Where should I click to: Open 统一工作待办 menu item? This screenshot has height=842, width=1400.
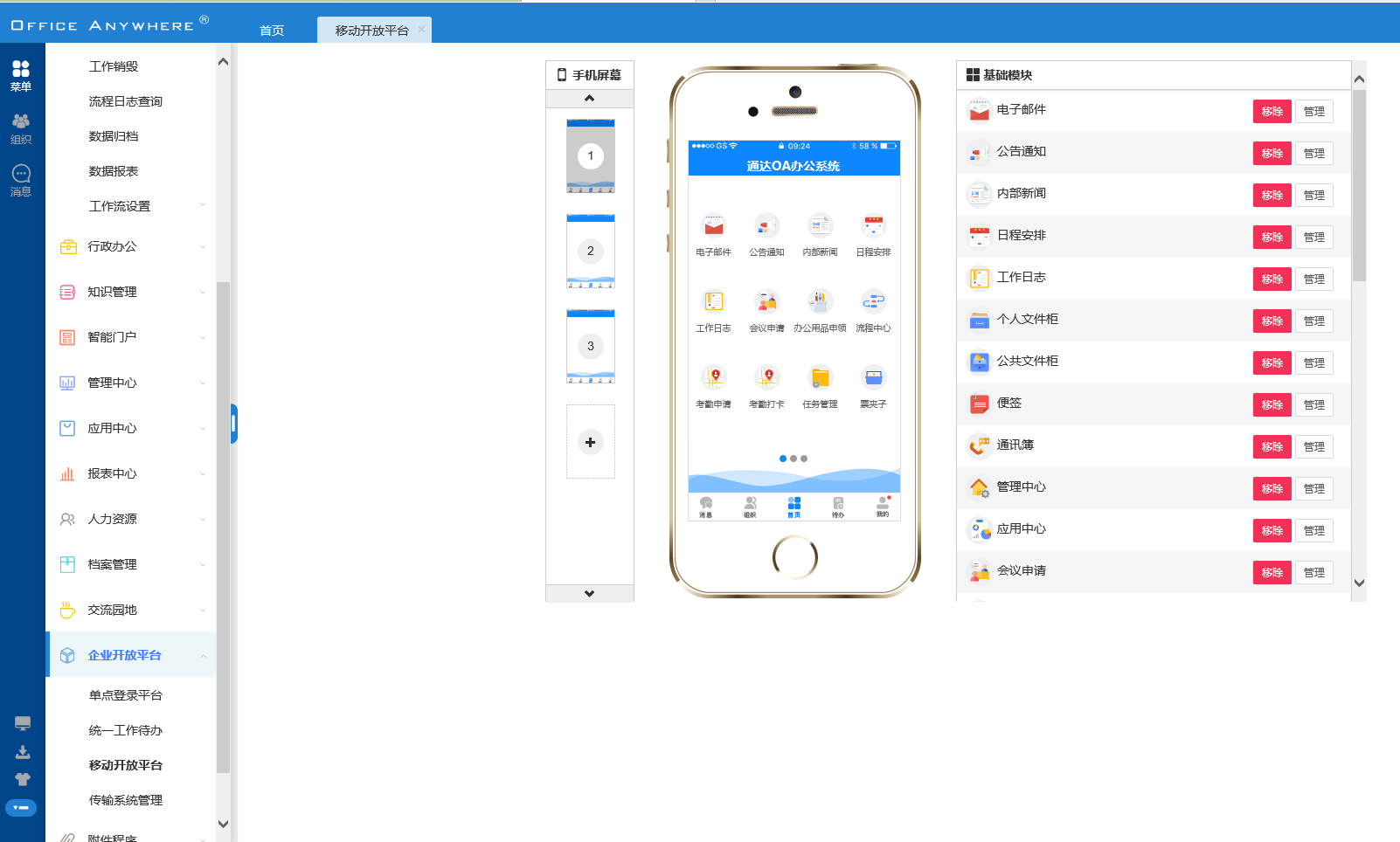126,730
